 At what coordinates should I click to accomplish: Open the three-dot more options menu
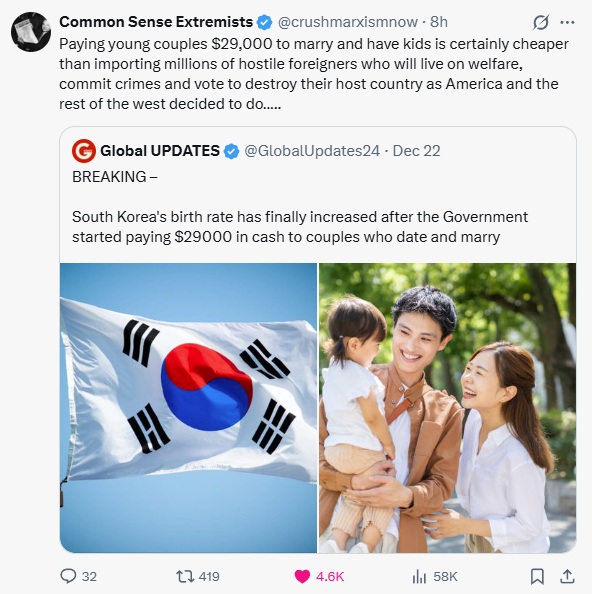pos(567,22)
